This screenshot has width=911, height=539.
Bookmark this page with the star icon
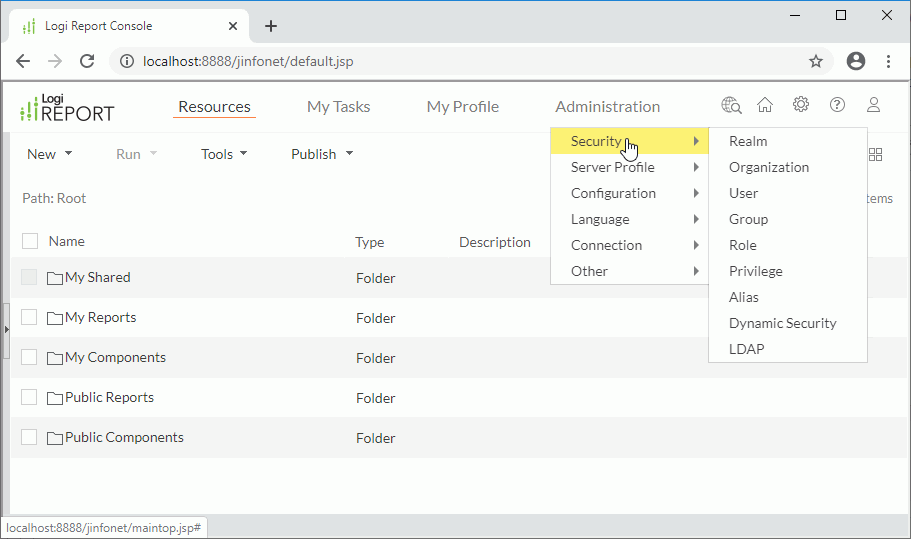(x=816, y=61)
